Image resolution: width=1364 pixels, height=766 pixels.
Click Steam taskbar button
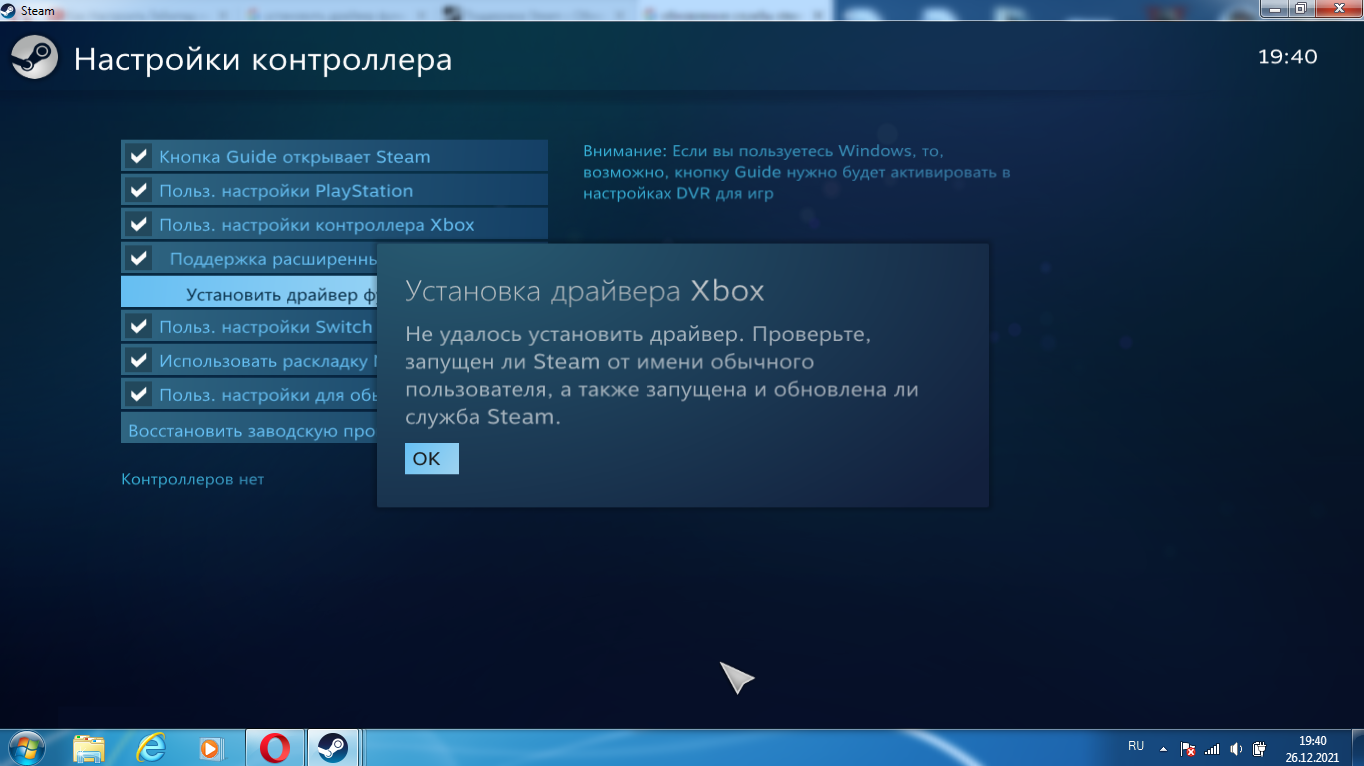tap(332, 748)
